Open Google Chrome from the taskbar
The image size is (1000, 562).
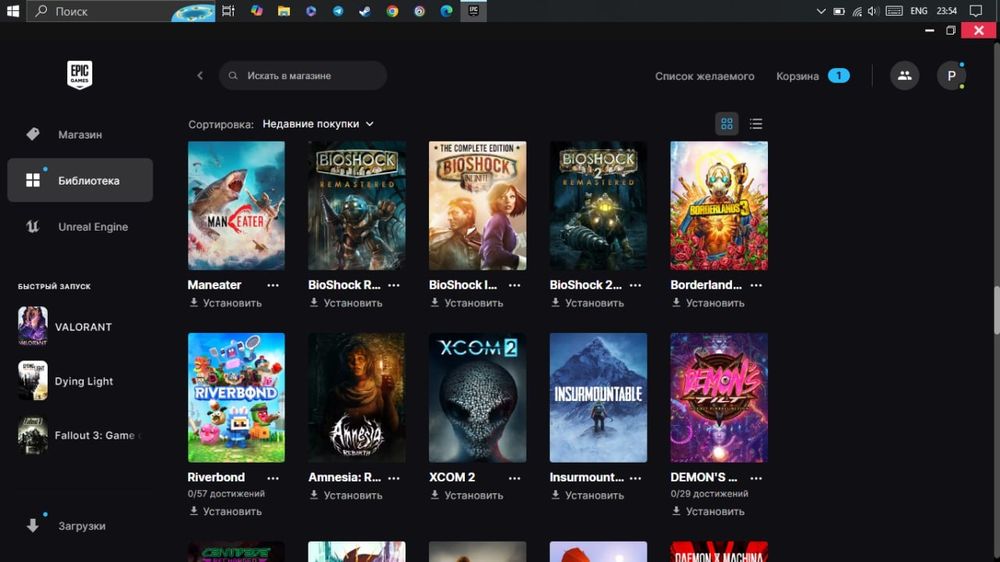click(x=392, y=11)
